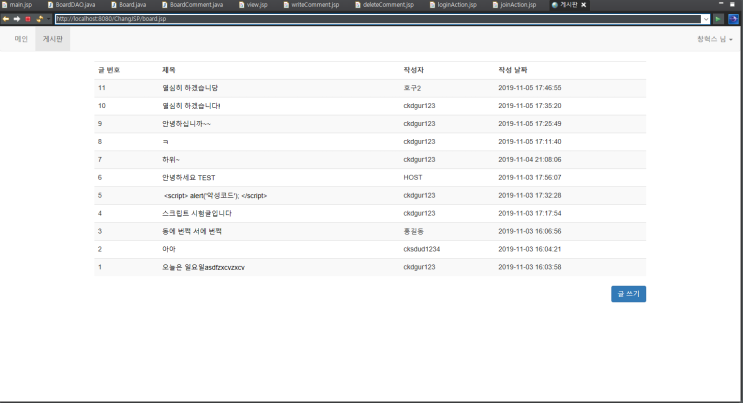
Task: Switch to the writeComment.jsp tab
Action: (x=311, y=5)
